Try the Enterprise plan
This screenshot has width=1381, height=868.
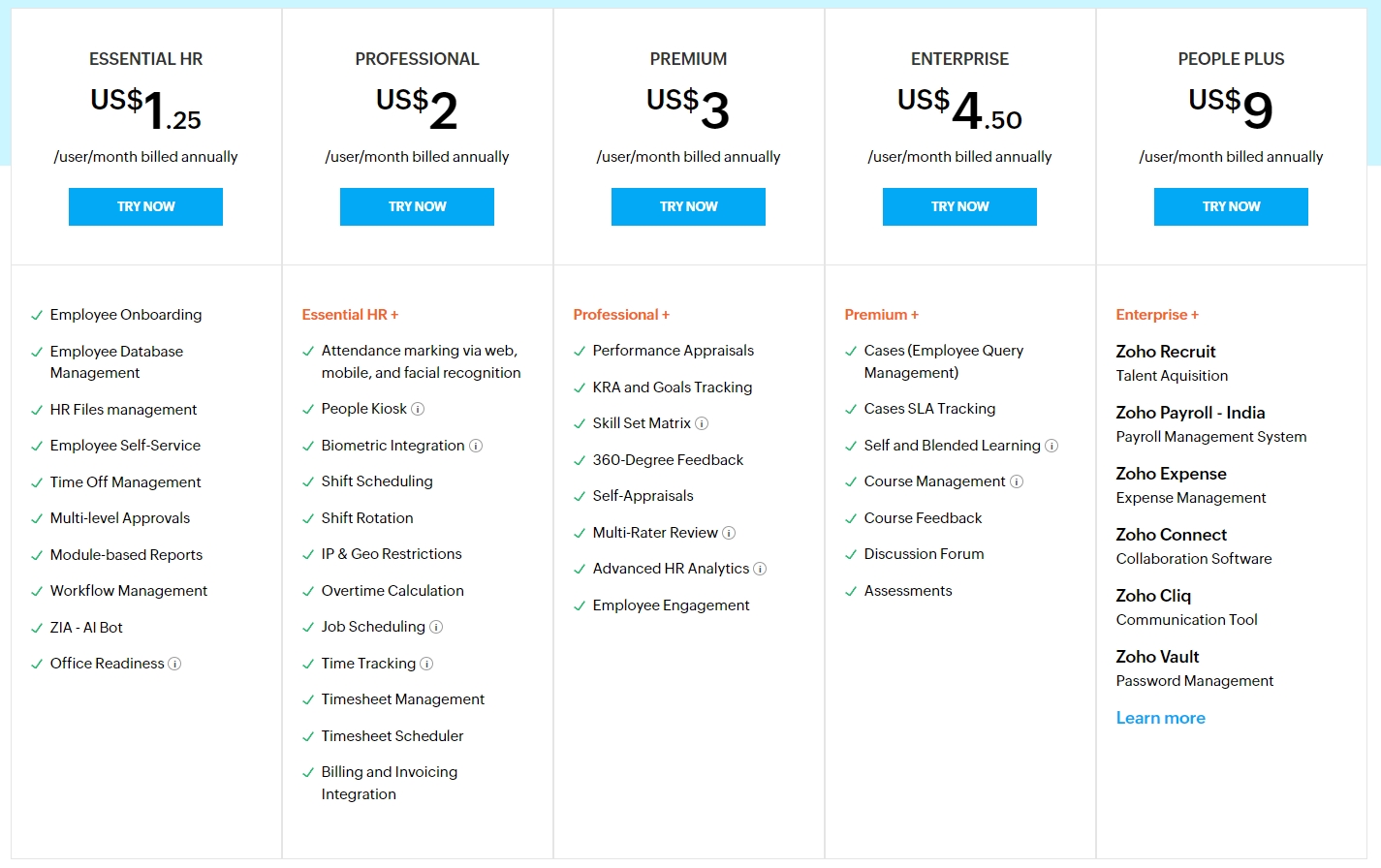tap(959, 206)
